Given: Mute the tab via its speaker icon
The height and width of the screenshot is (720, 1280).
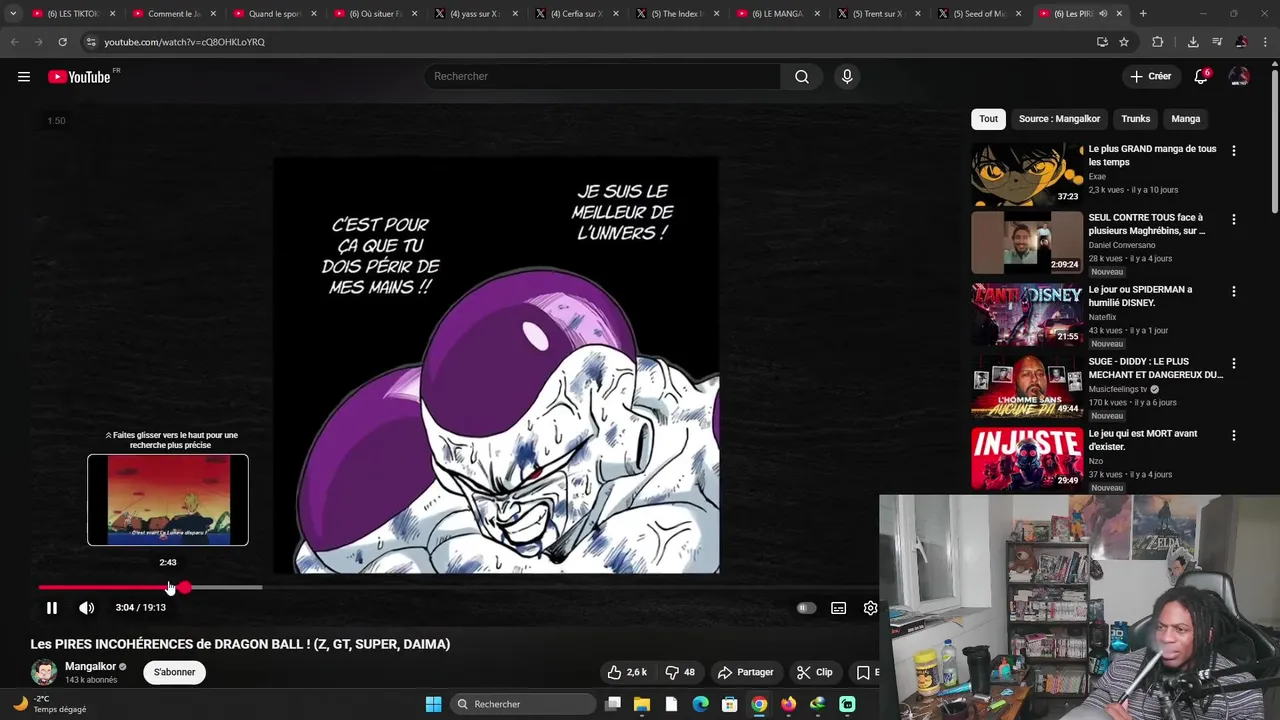Looking at the screenshot, I should coord(1103,14).
